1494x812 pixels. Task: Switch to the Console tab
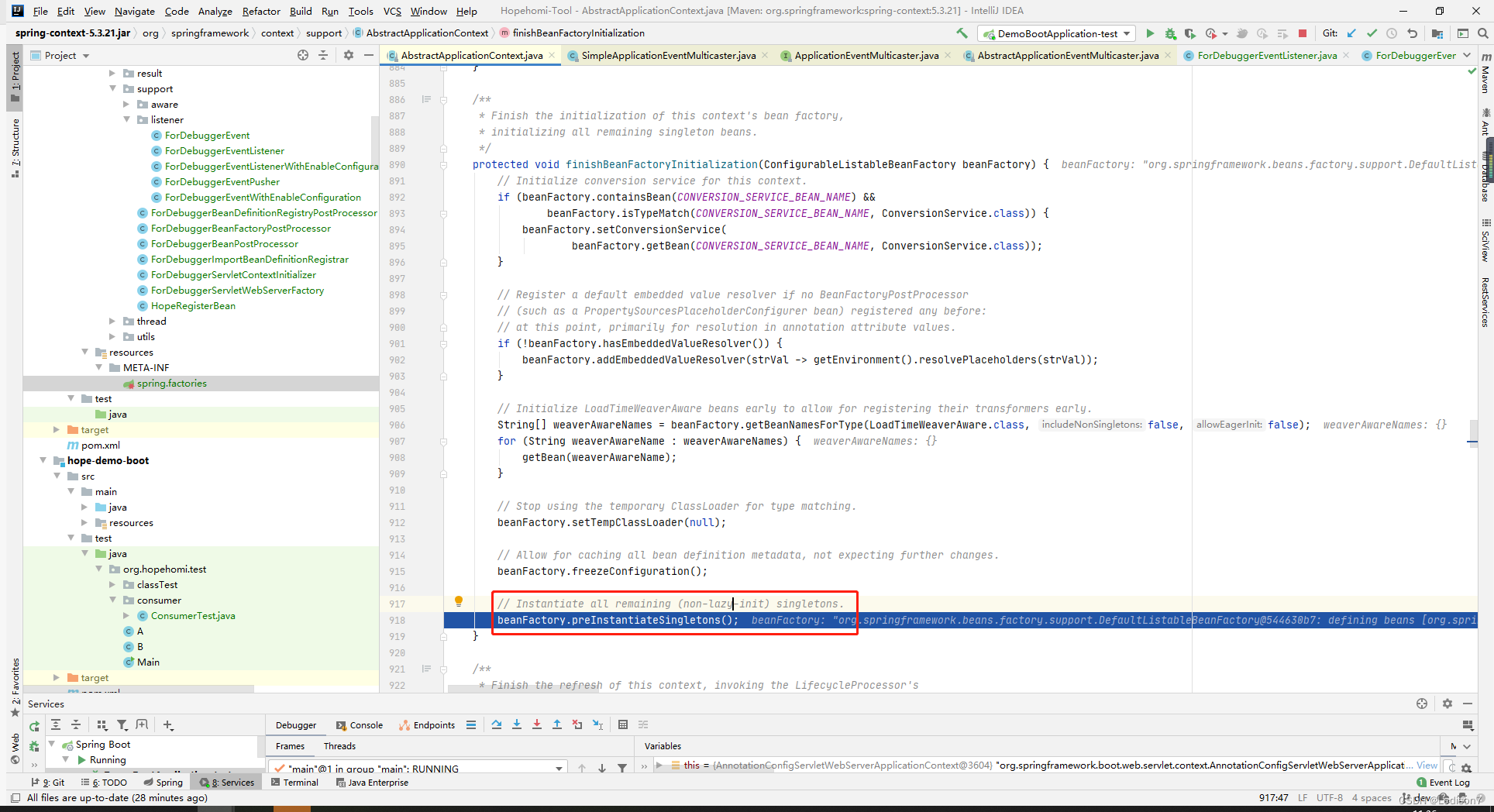click(360, 725)
